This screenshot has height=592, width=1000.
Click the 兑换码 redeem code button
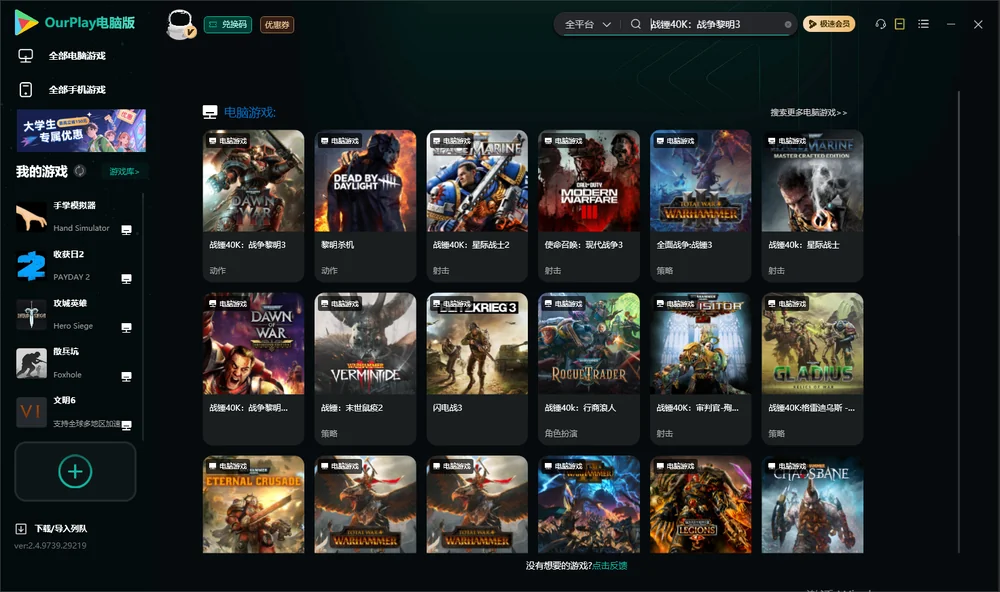[228, 25]
